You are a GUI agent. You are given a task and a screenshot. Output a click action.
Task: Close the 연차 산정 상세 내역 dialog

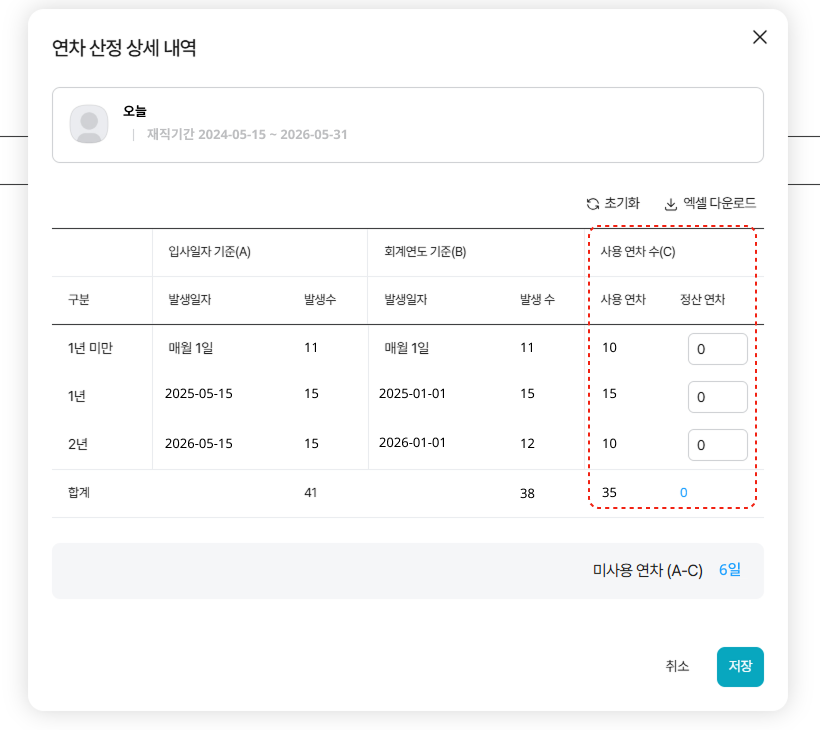(x=760, y=37)
